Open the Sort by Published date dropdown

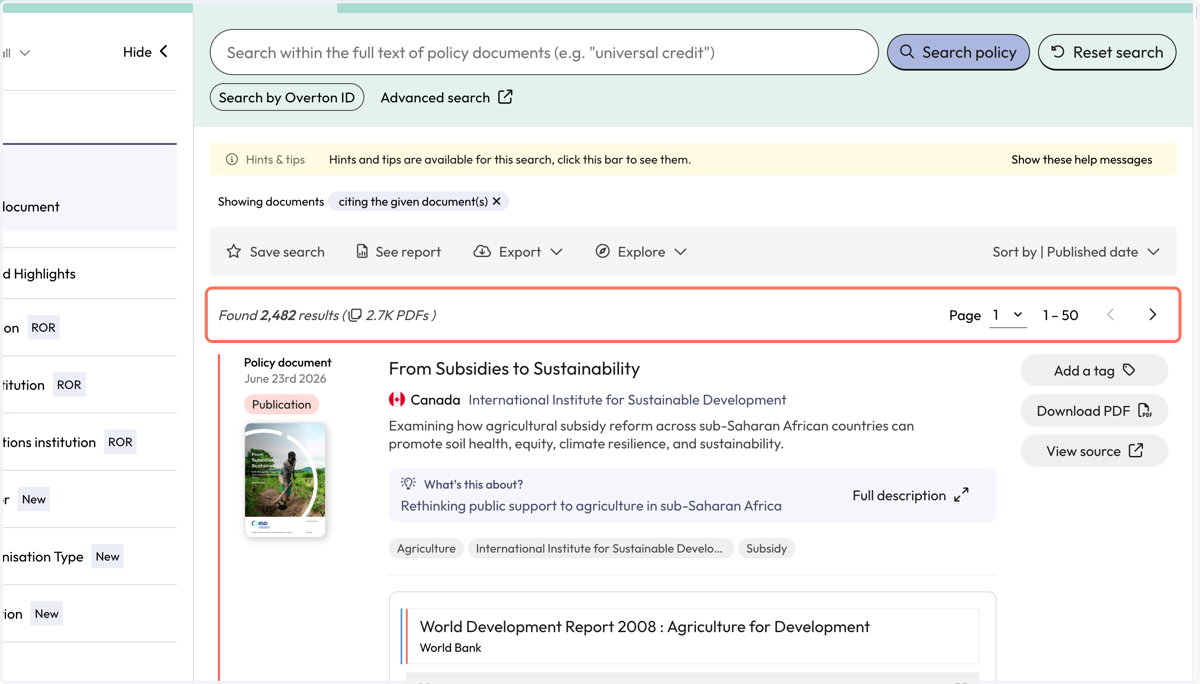1076,251
